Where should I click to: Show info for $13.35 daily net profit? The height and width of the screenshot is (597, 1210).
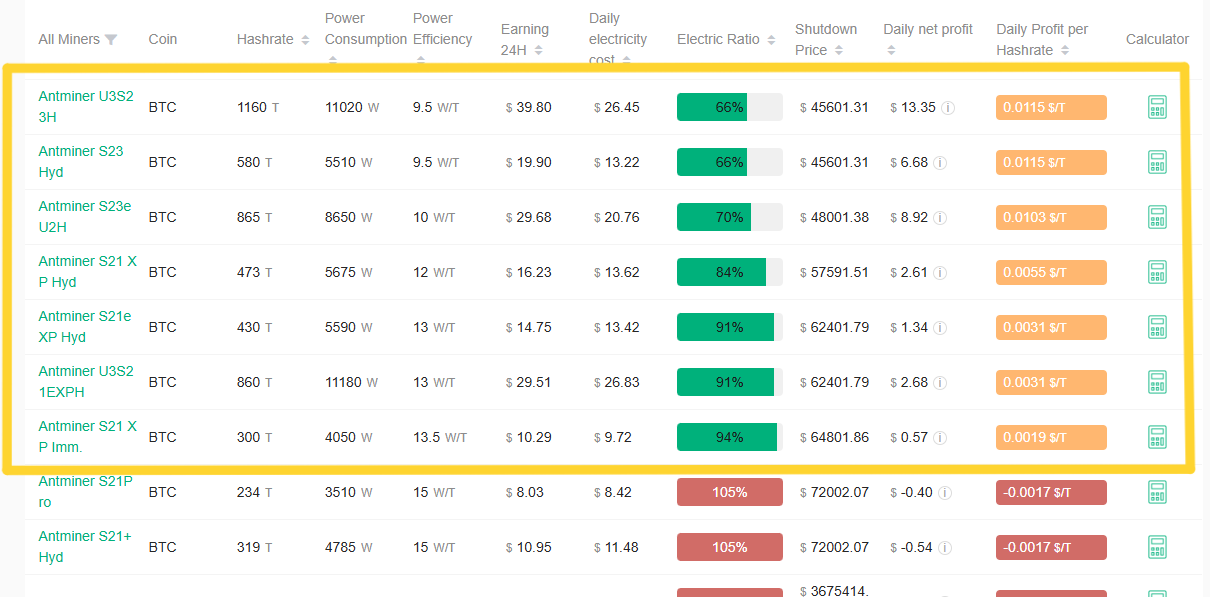(948, 108)
